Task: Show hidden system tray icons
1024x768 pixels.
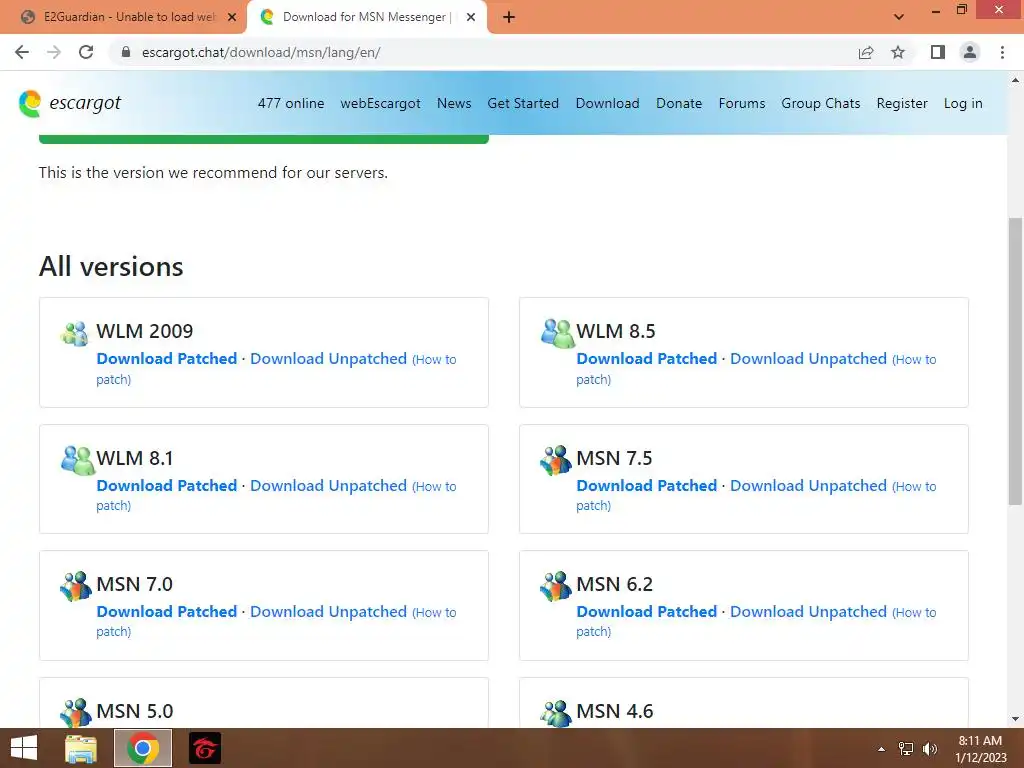Action: tap(882, 748)
